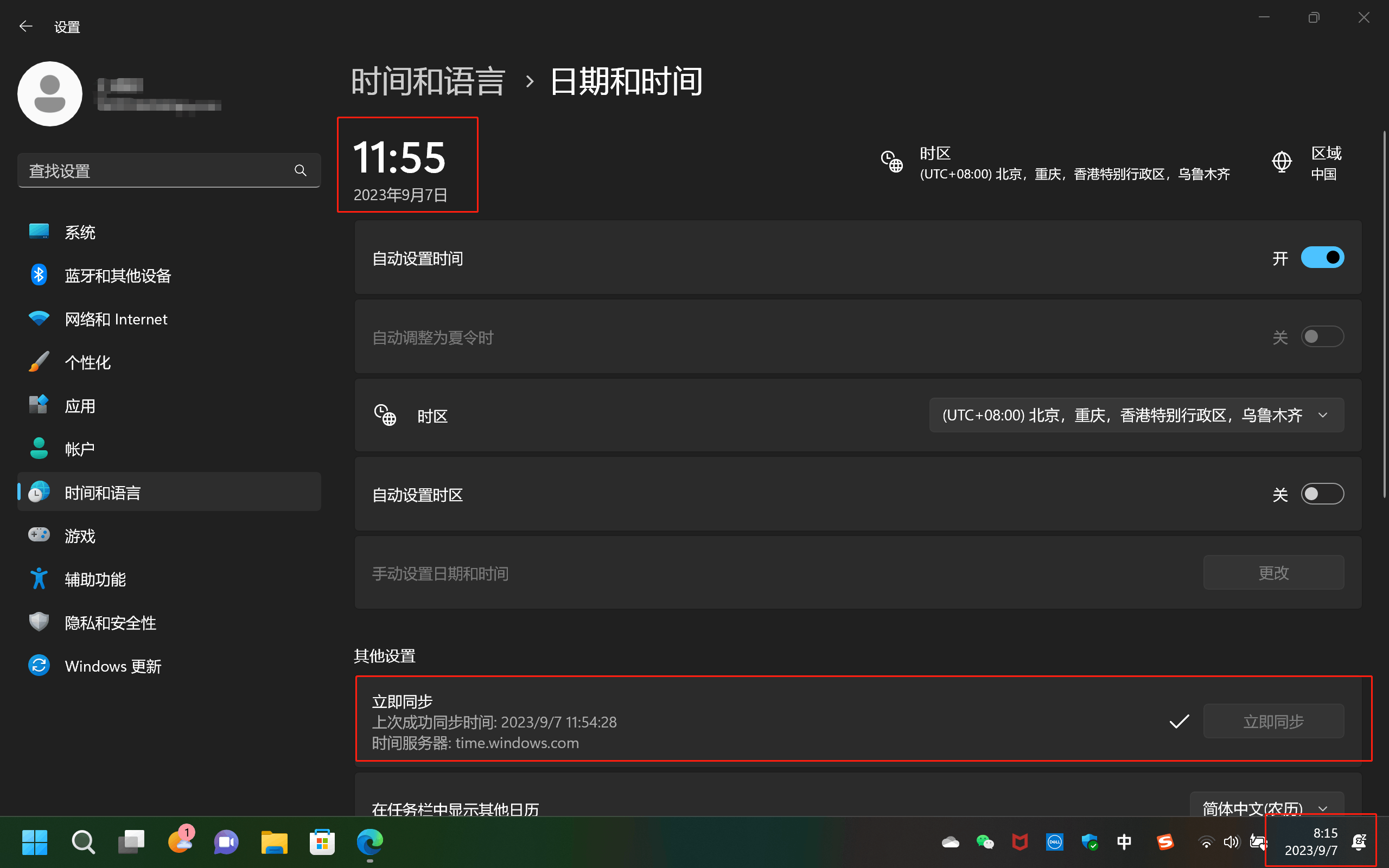
Task: Turn on 自动设置时区
Action: pyautogui.click(x=1322, y=494)
